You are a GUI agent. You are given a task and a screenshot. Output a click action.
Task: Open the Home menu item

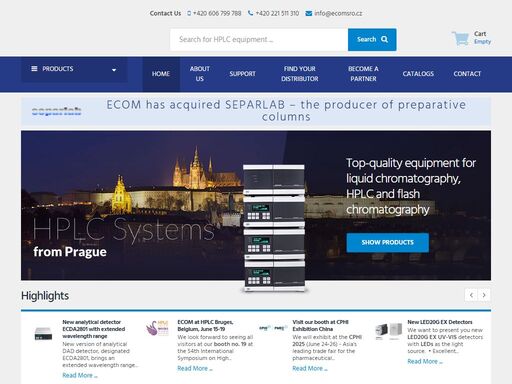[x=161, y=74]
